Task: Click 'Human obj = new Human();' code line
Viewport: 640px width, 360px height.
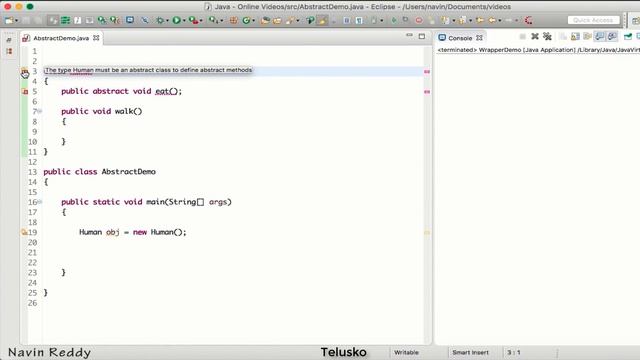Action: 133,232
